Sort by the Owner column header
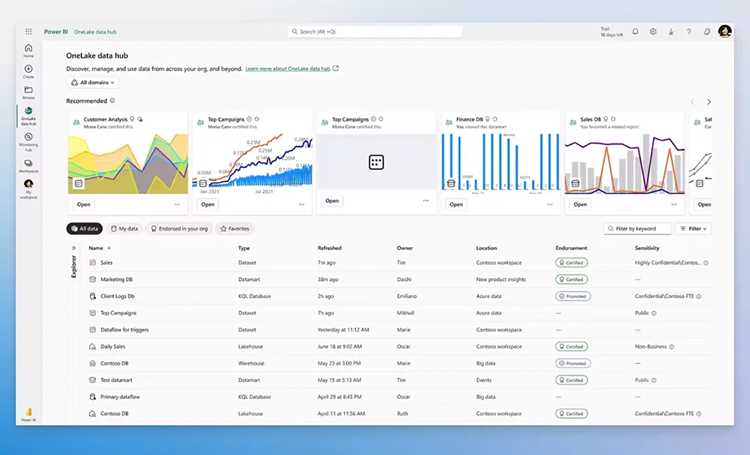750x455 pixels. pos(404,248)
